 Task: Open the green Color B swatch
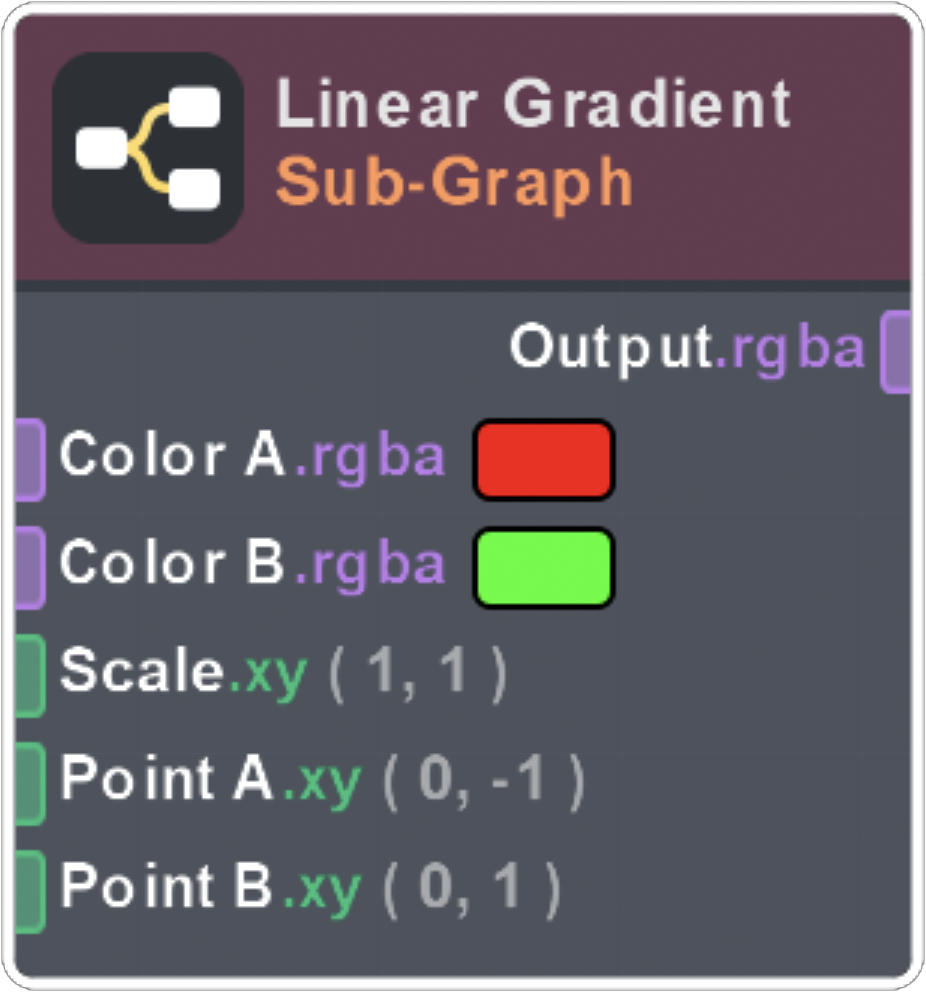click(x=543, y=567)
